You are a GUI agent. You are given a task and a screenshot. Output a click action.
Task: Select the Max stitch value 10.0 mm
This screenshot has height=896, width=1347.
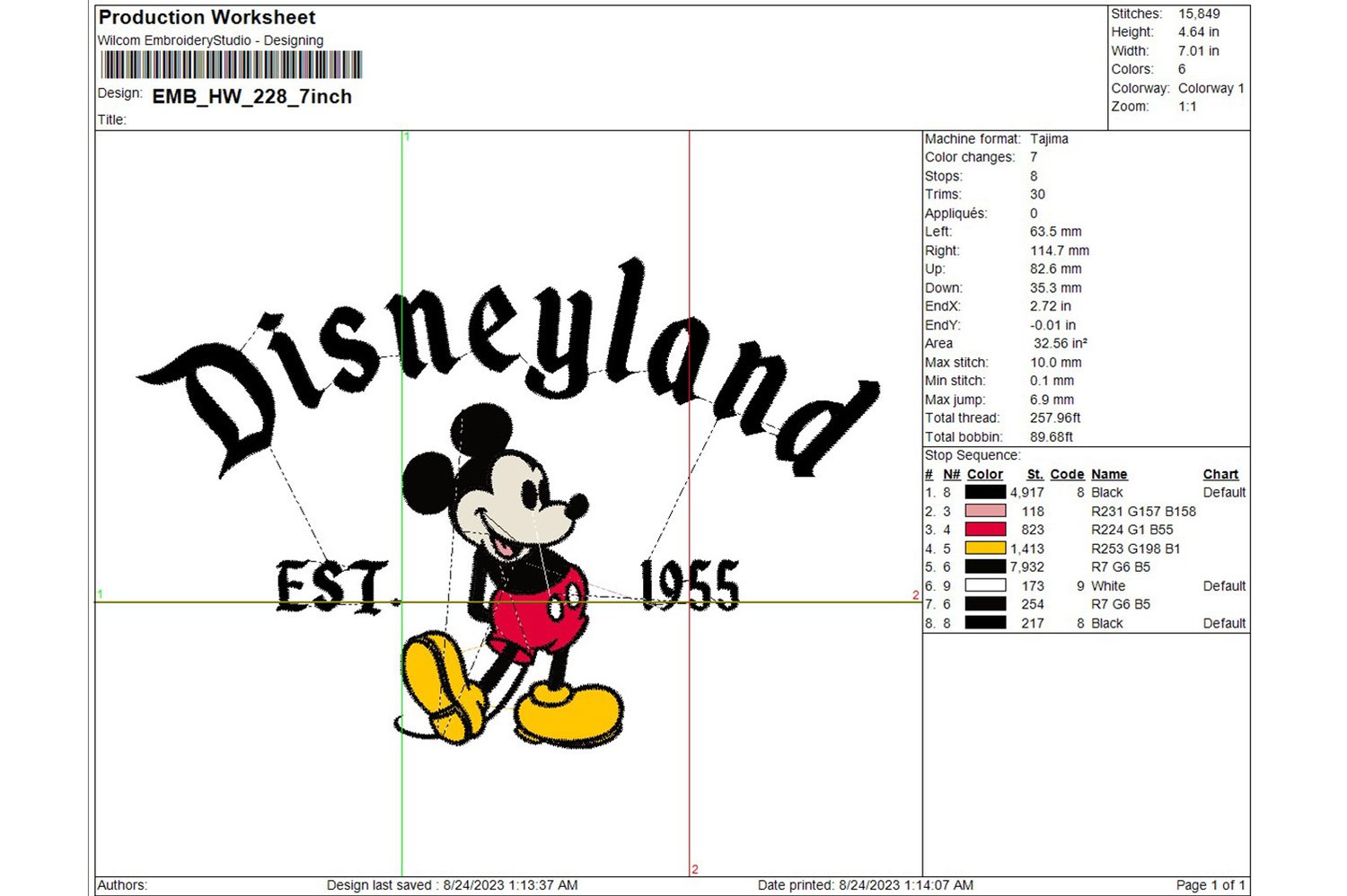pyautogui.click(x=1055, y=363)
